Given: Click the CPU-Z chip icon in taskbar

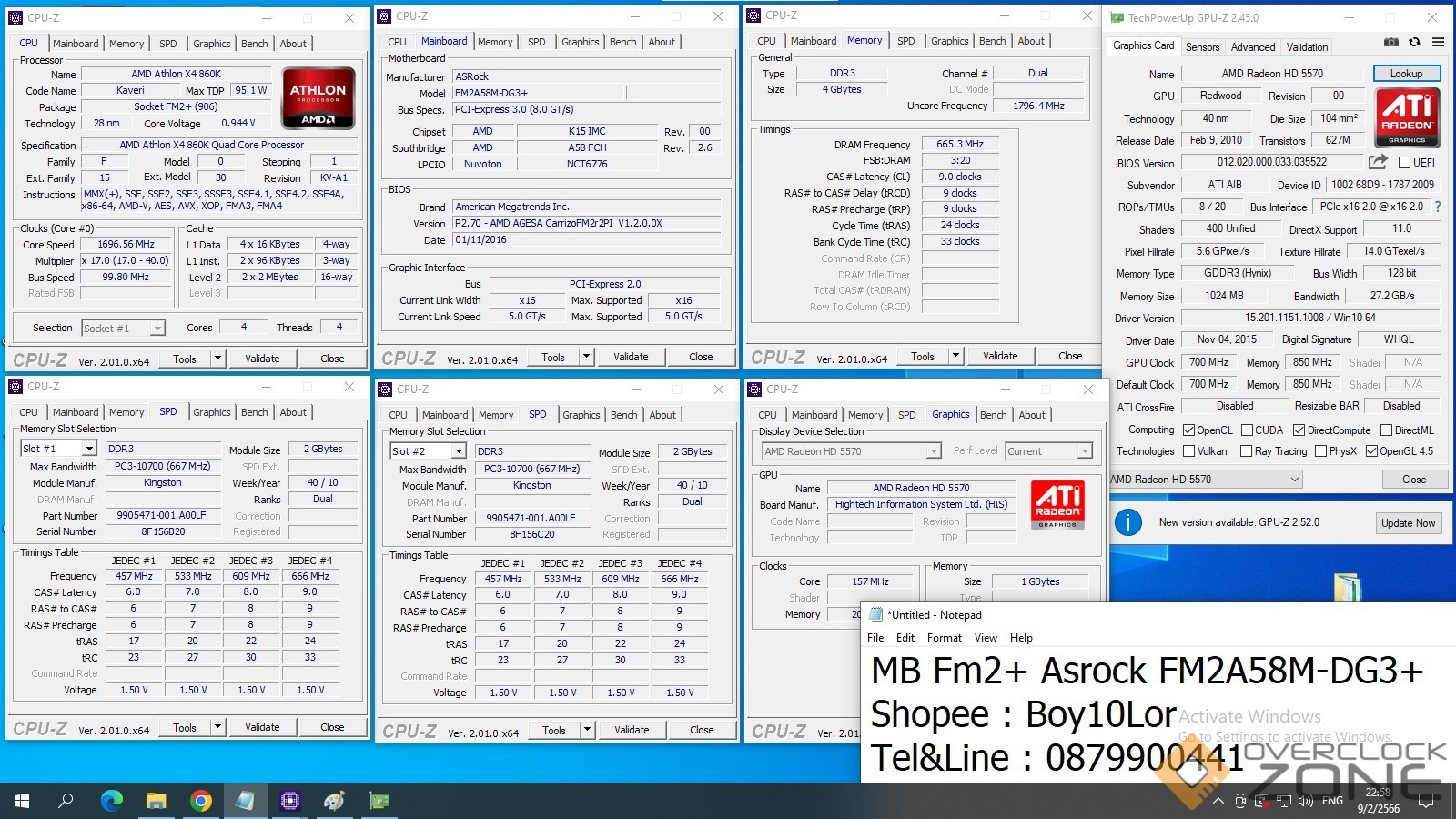Looking at the screenshot, I should click(290, 801).
